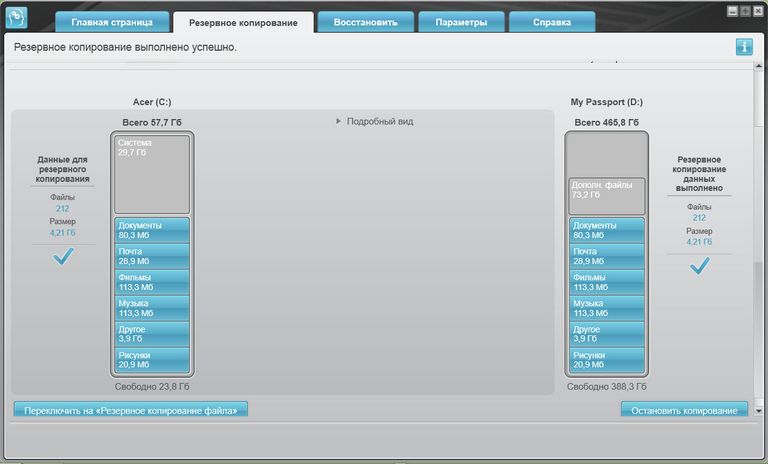Minimize the window
Viewport: 768px width, 464px height.
(732, 11)
